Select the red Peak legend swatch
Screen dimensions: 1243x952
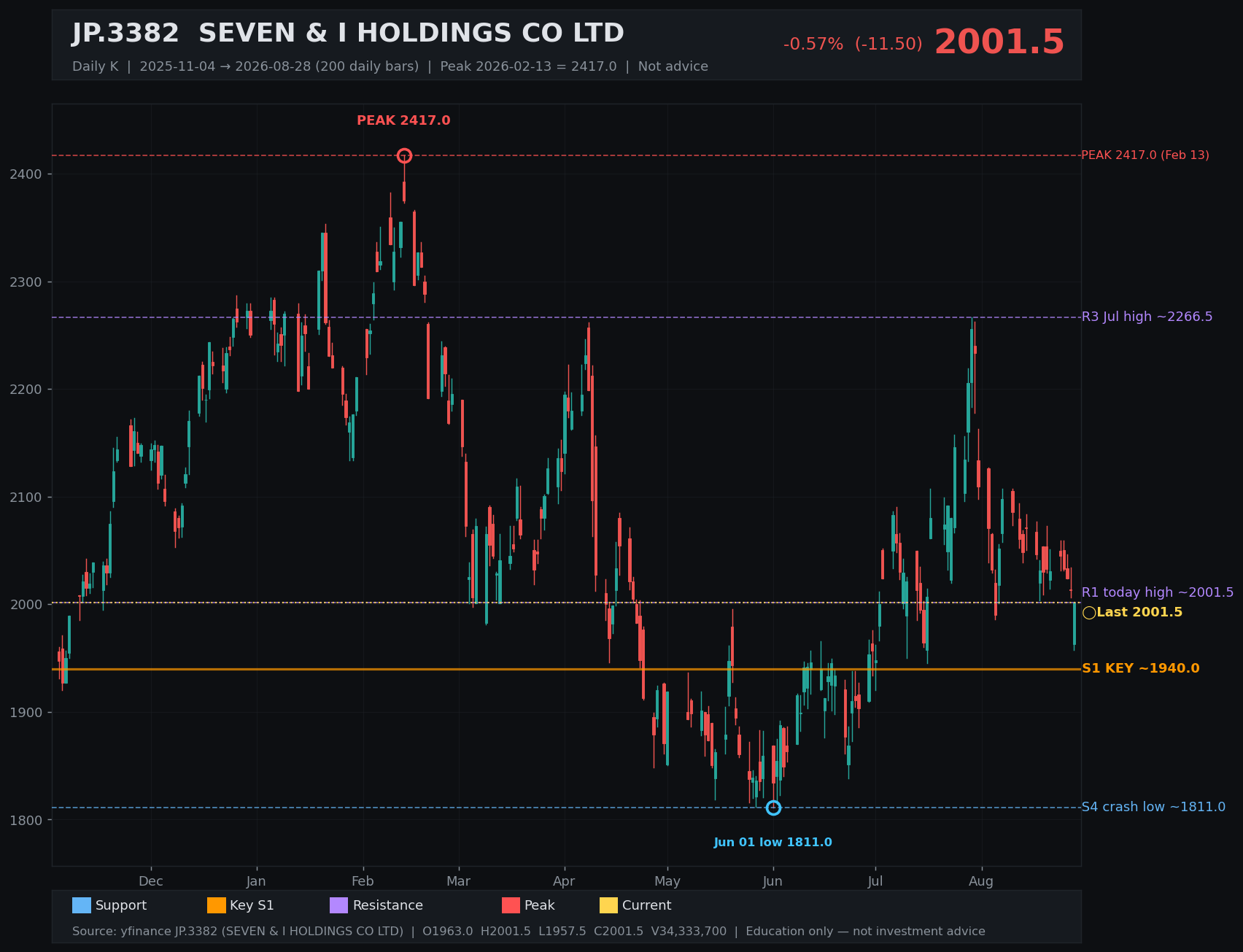click(511, 905)
